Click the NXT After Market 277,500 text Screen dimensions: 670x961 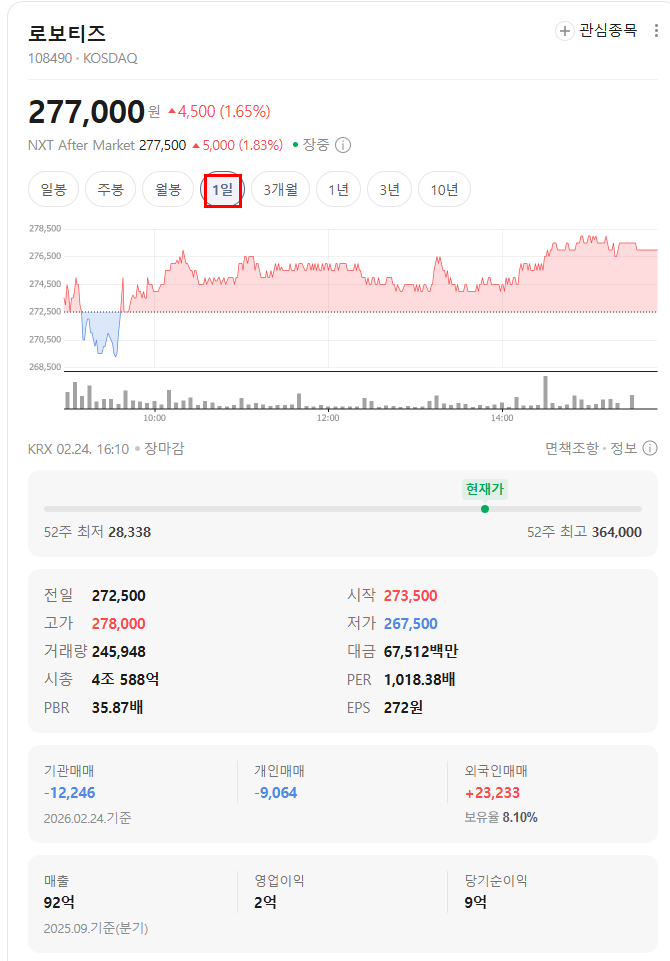coord(107,145)
